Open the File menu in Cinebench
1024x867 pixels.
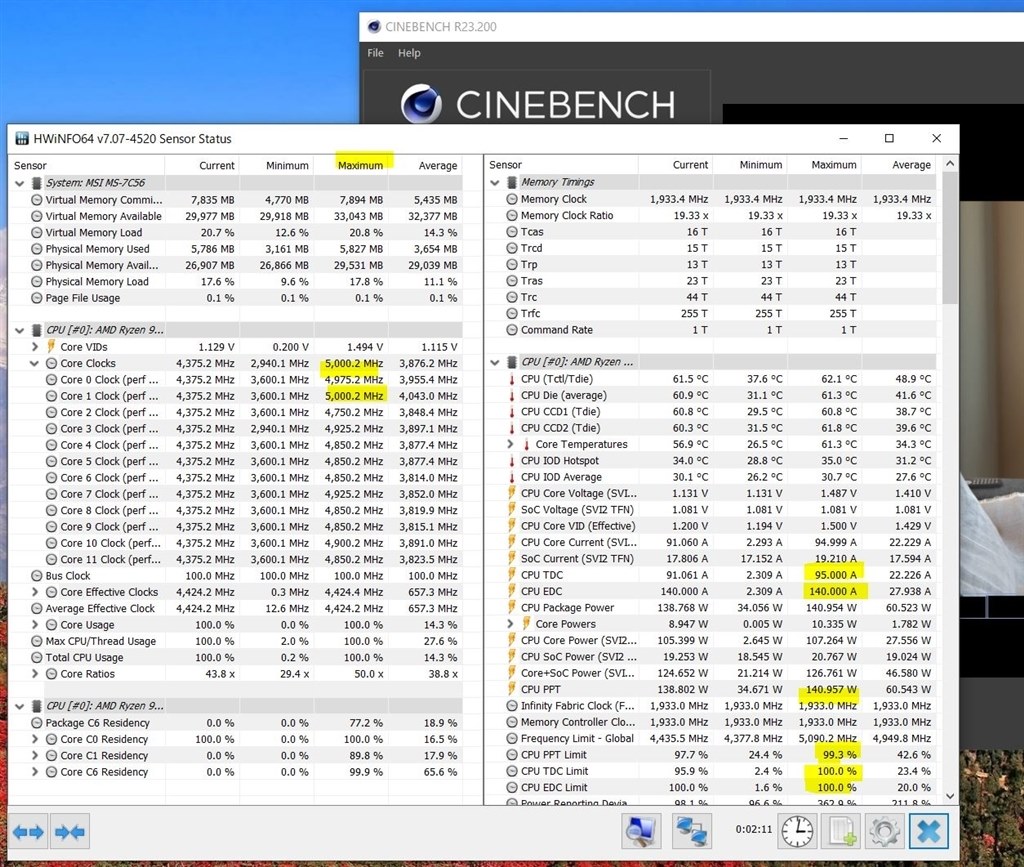click(376, 53)
